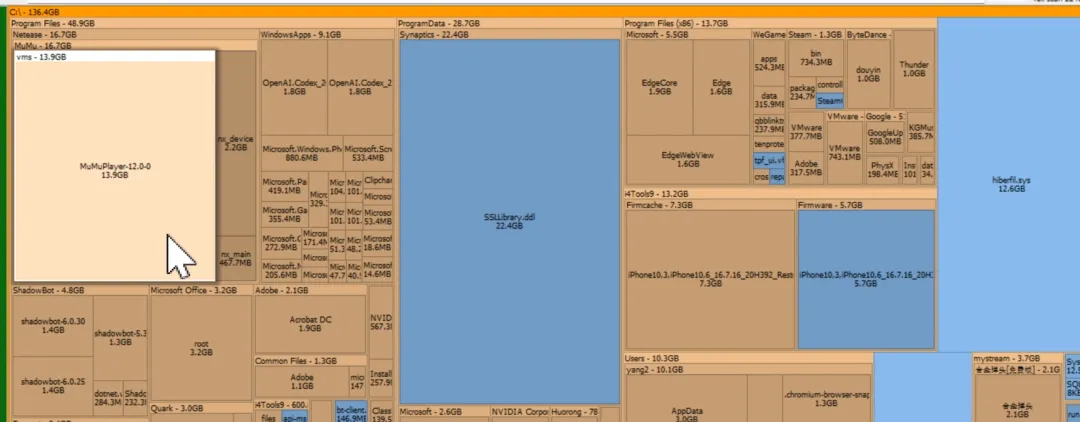Select the Acrobat DC 1.9GB block
The height and width of the screenshot is (422, 1080).
coord(310,324)
